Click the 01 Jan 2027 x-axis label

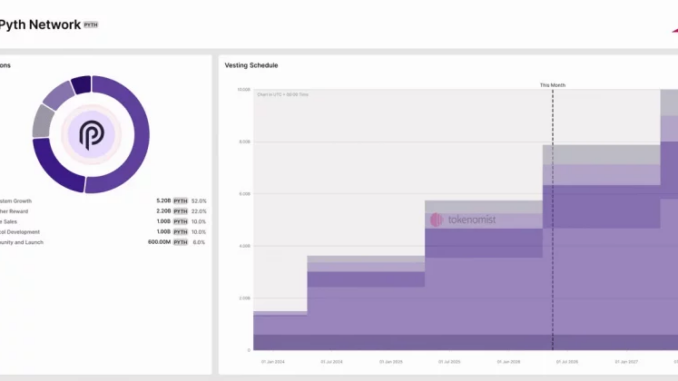(626, 362)
